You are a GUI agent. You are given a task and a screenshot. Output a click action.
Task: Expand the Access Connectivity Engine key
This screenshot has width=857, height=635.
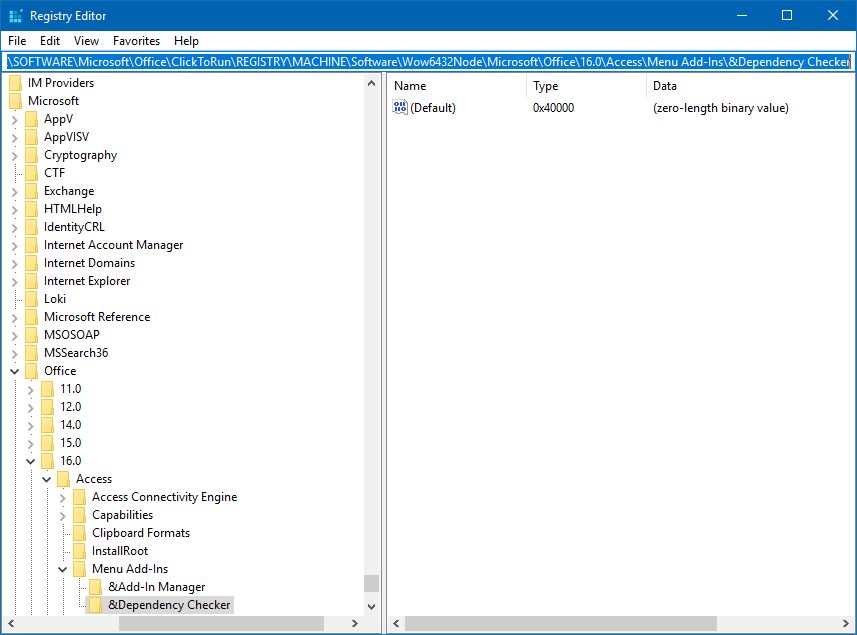(x=62, y=498)
